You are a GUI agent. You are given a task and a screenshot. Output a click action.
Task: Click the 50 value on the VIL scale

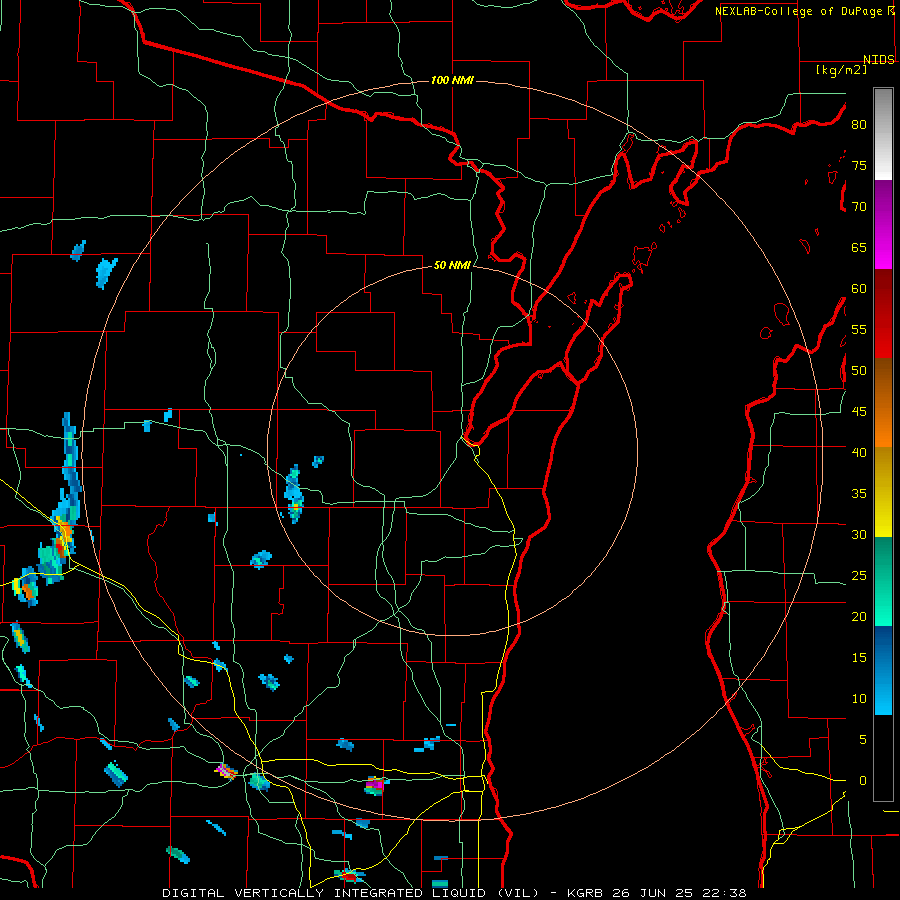pyautogui.click(x=859, y=371)
